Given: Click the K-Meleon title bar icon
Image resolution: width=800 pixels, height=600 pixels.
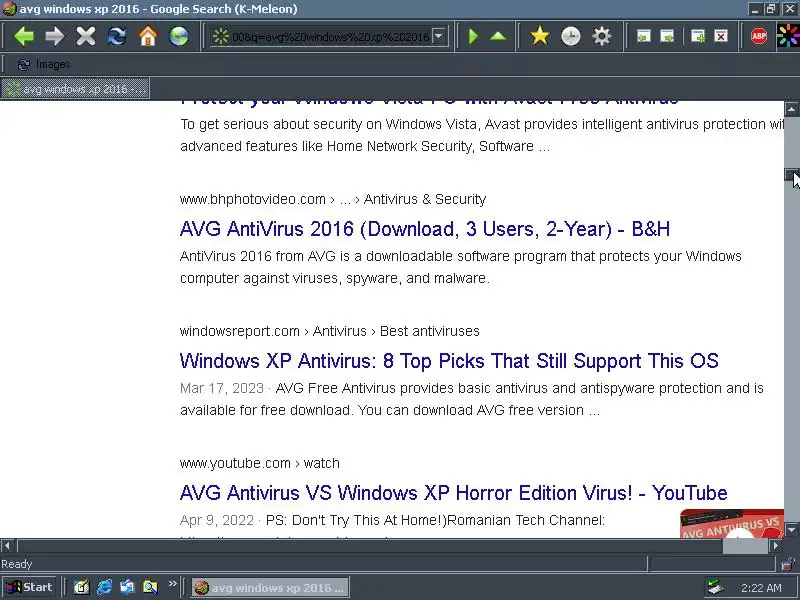Looking at the screenshot, I should pyautogui.click(x=9, y=9).
